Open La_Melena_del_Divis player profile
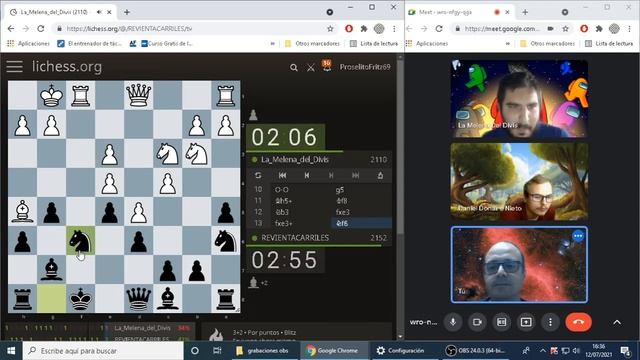The height and width of the screenshot is (360, 640). point(295,160)
